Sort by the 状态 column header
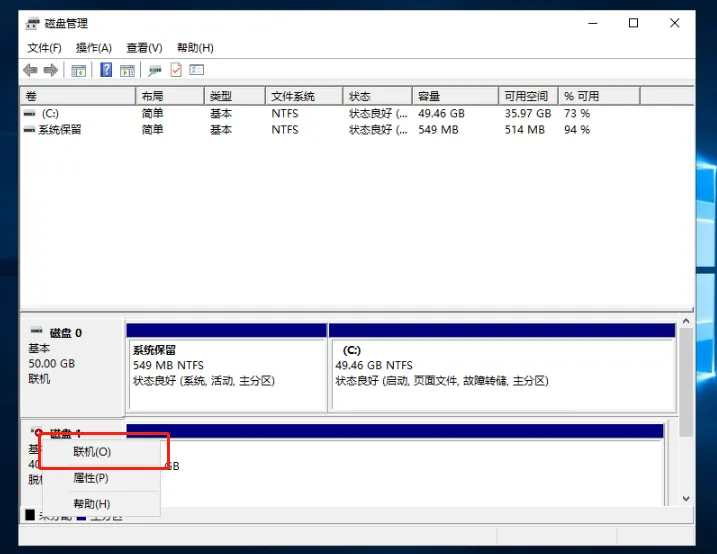This screenshot has width=717, height=554. [x=378, y=96]
